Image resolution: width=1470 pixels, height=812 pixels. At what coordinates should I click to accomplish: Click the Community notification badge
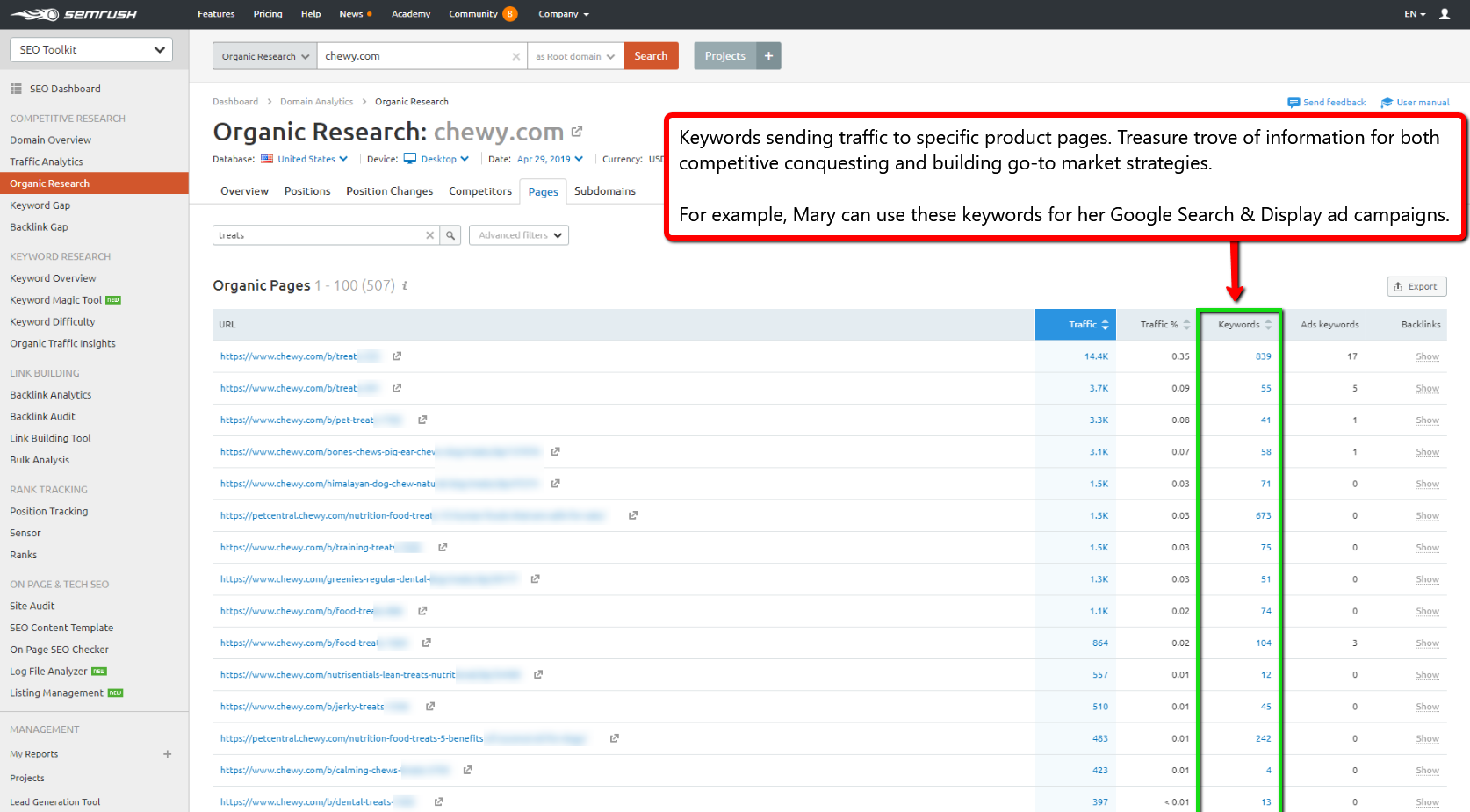coord(510,14)
